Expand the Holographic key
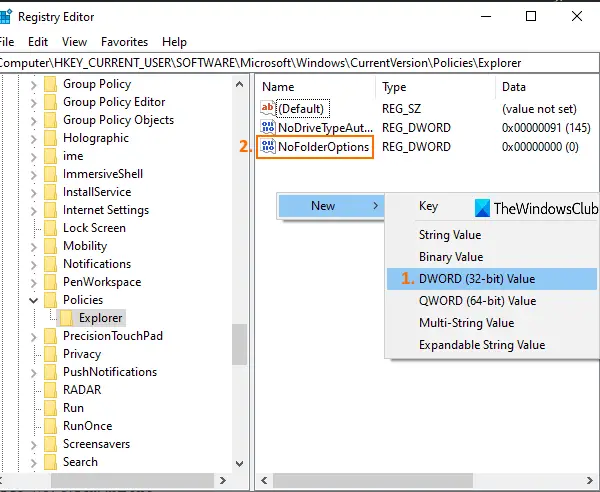The image size is (600, 492). (34, 138)
